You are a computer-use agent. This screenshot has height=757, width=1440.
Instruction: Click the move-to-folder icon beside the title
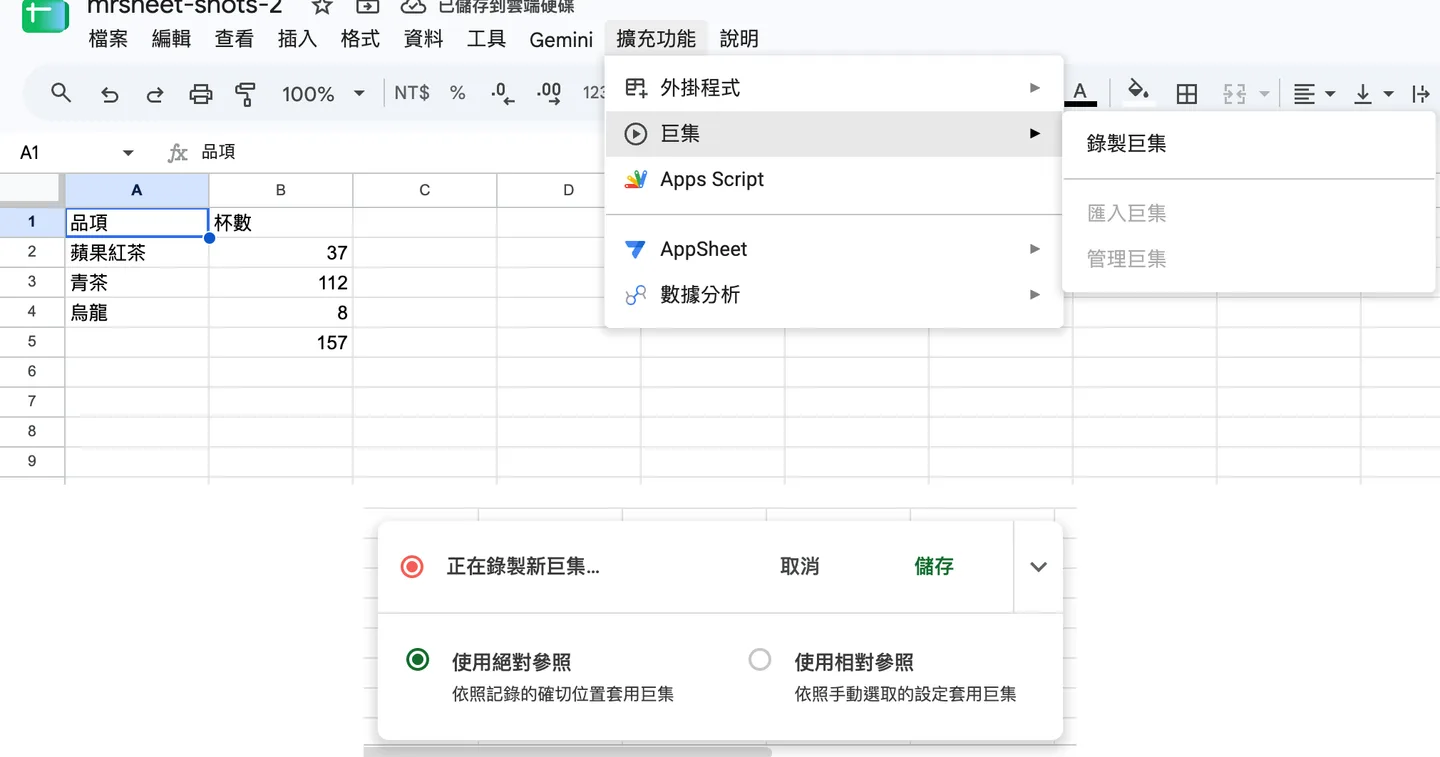coord(368,7)
